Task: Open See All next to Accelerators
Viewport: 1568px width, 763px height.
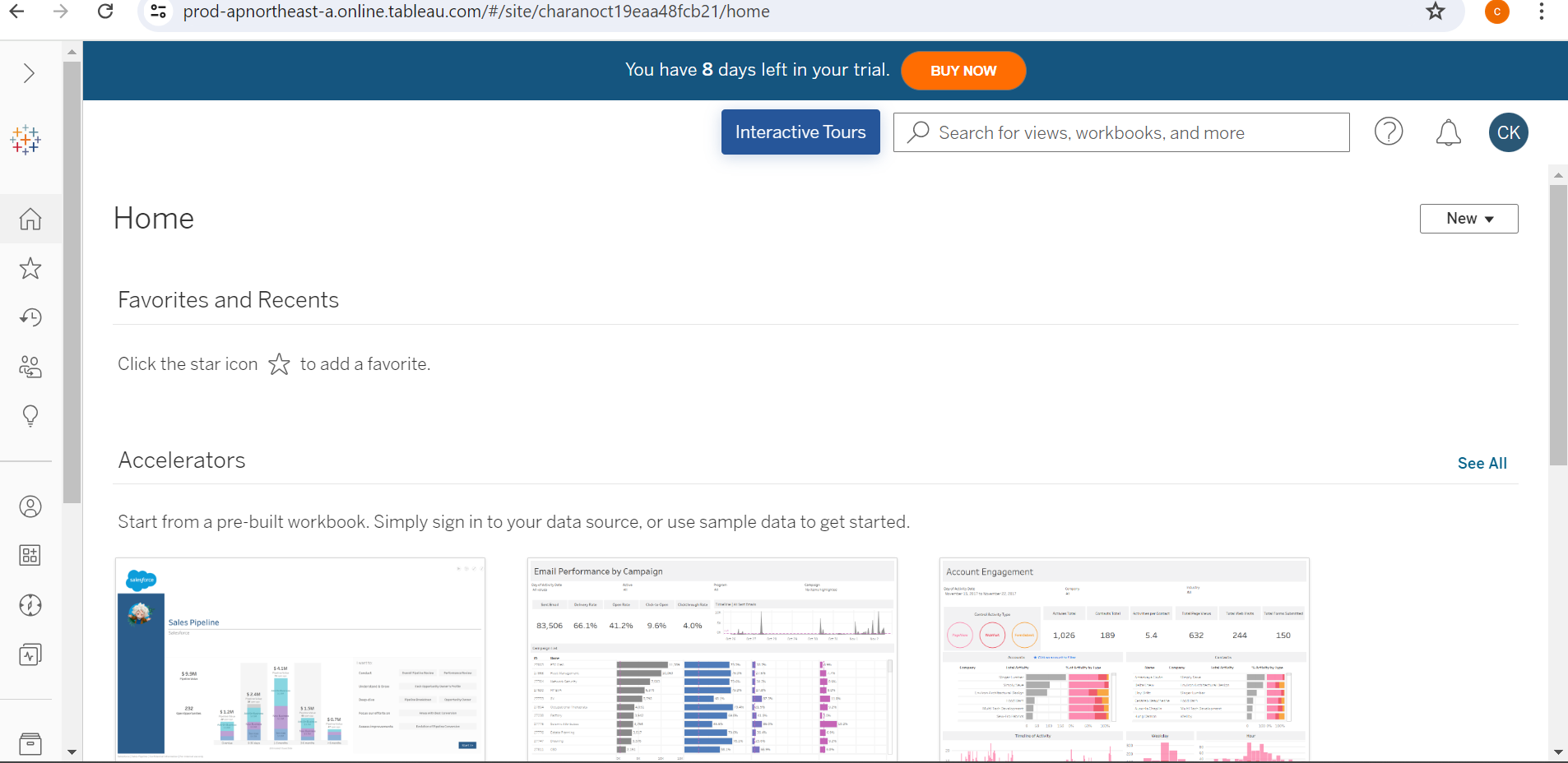Action: 1482,463
